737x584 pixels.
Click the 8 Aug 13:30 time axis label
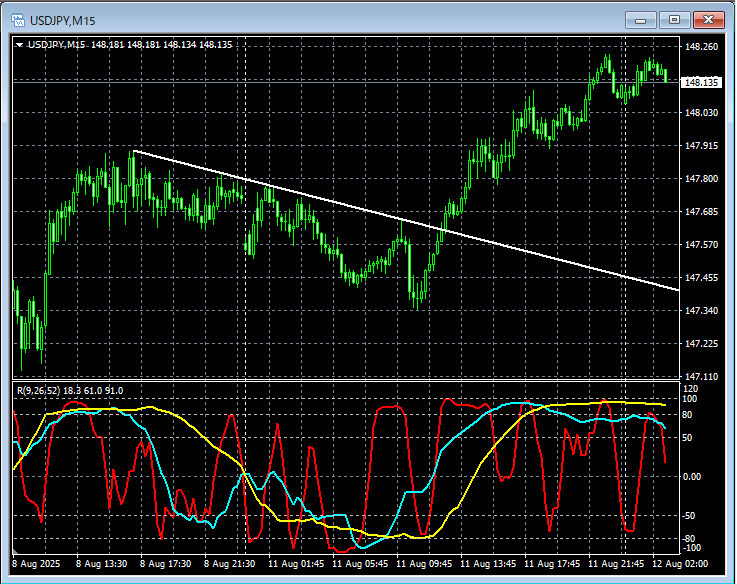point(102,563)
